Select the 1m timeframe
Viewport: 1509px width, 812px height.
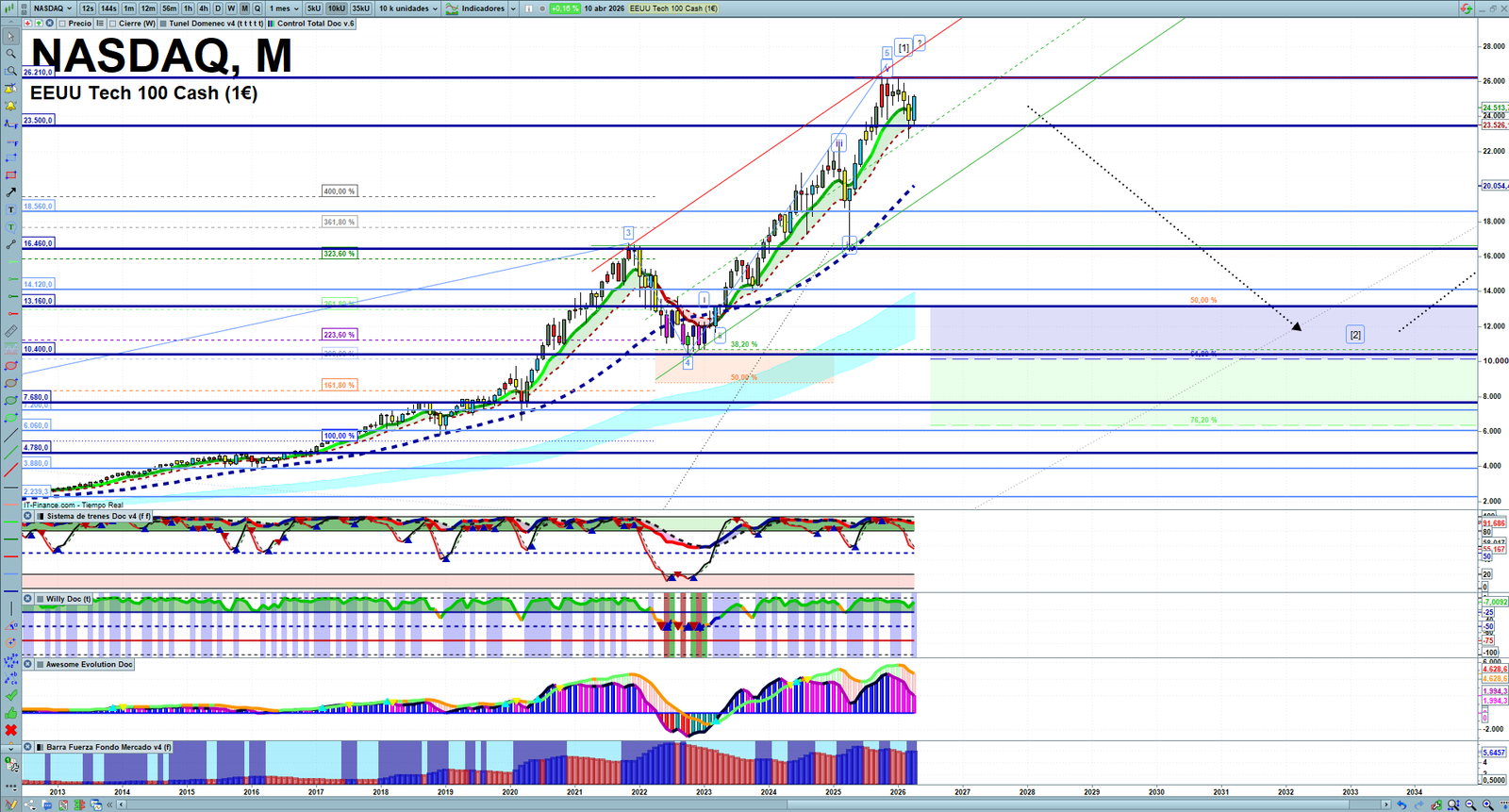tap(128, 8)
